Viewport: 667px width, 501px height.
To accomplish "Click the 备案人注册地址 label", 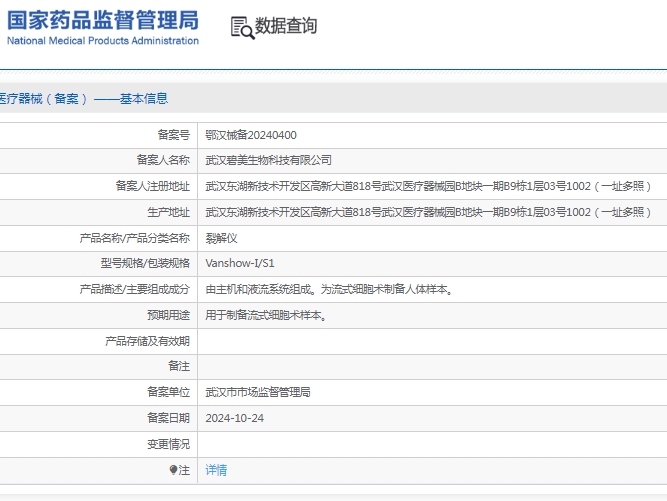I will click(x=153, y=186).
